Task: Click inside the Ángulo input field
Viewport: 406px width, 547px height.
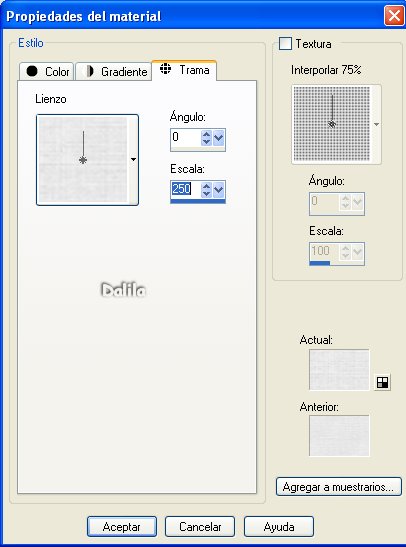Action: [185, 137]
